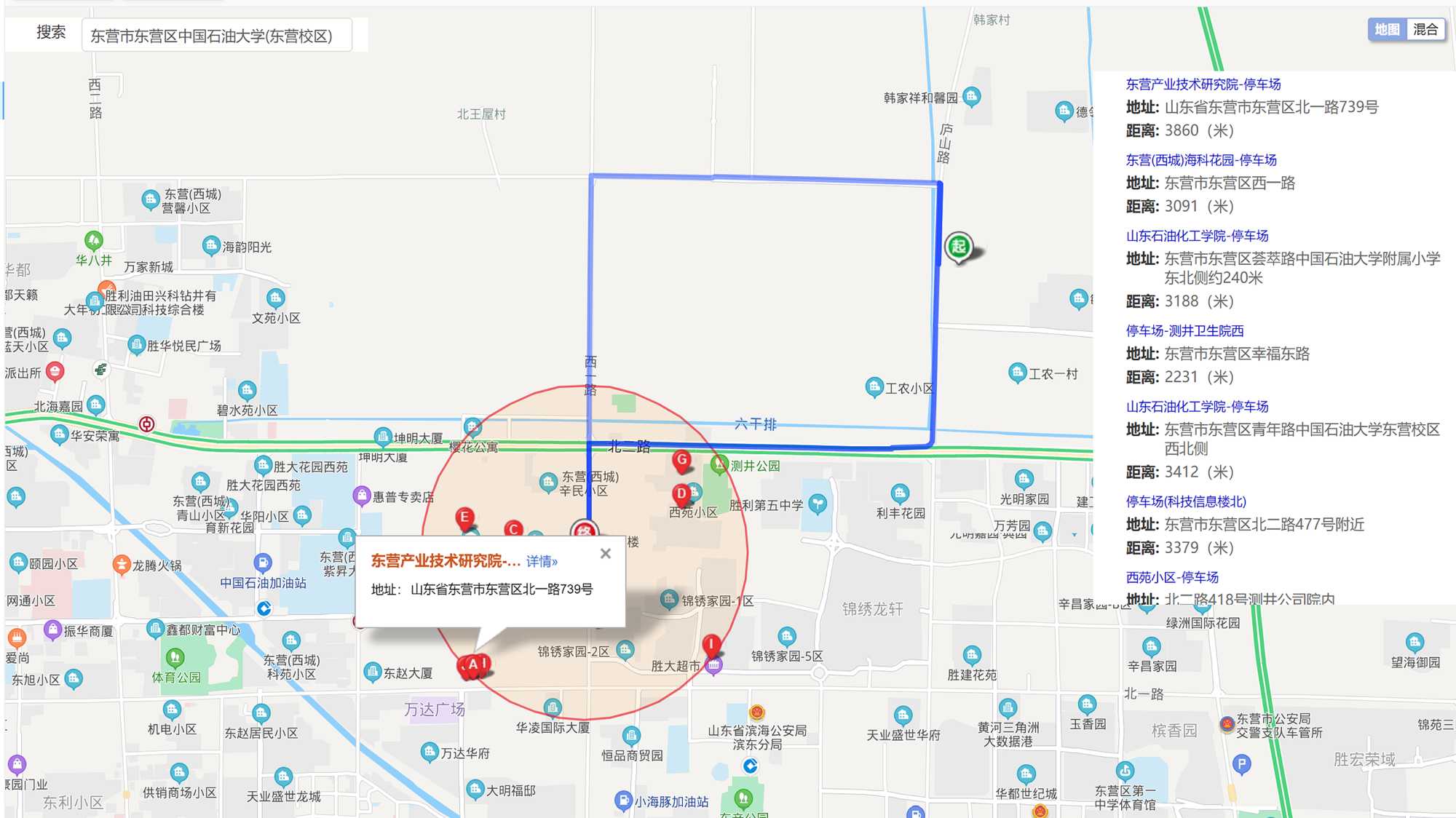
Task: Switch to 混合 hybrid view
Action: tap(1425, 30)
